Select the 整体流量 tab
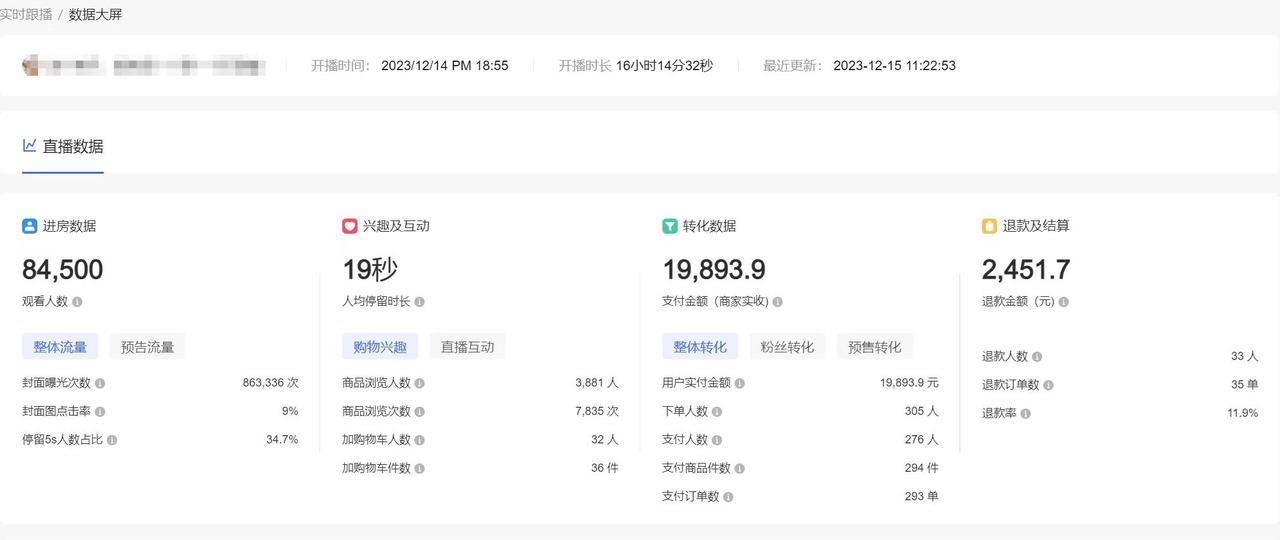Screen dimensions: 1280x540 [x=60, y=347]
